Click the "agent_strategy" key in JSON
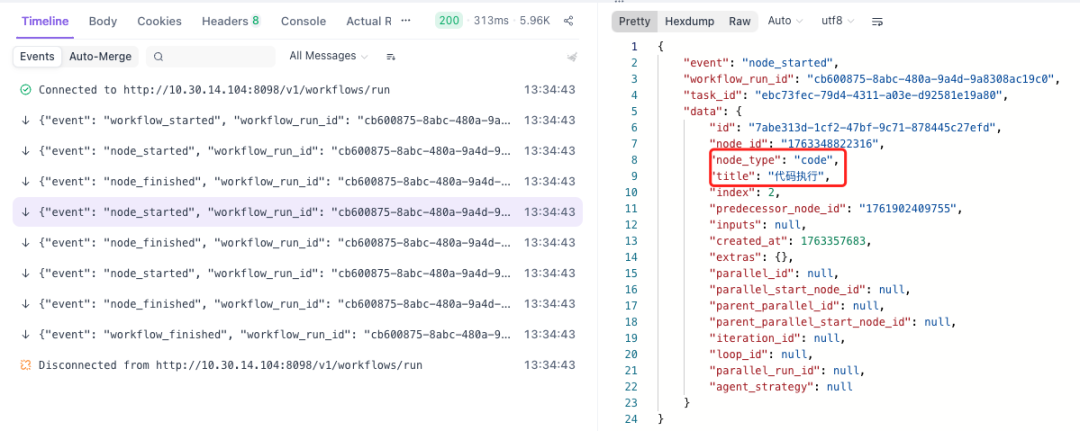1080x431 pixels. [760, 386]
